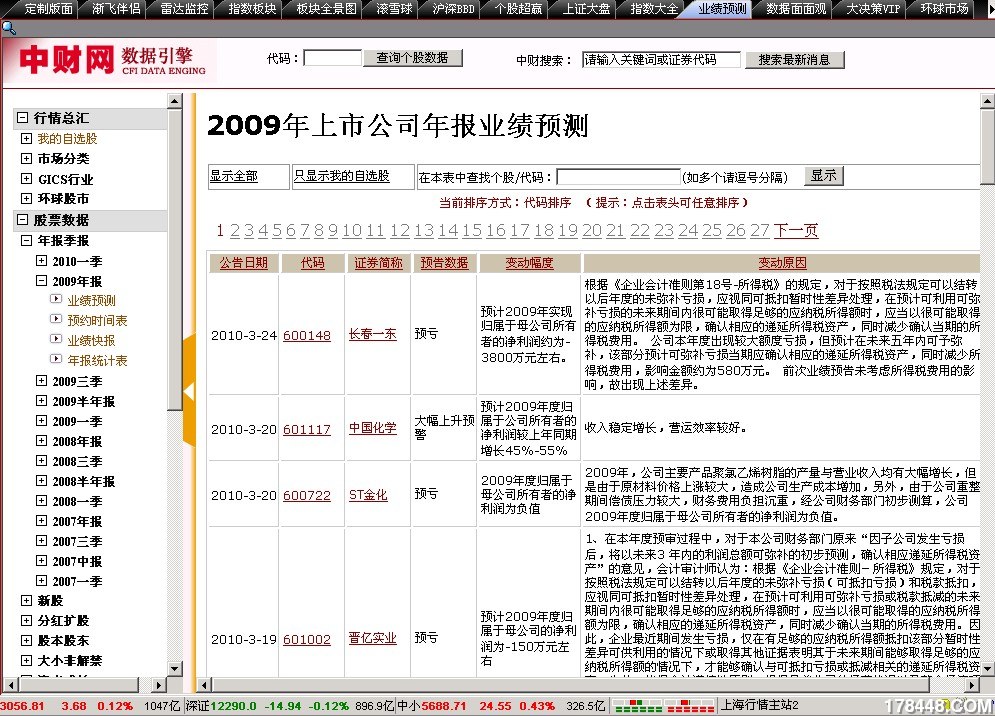Click 只显示我的自选股 link

(x=341, y=176)
